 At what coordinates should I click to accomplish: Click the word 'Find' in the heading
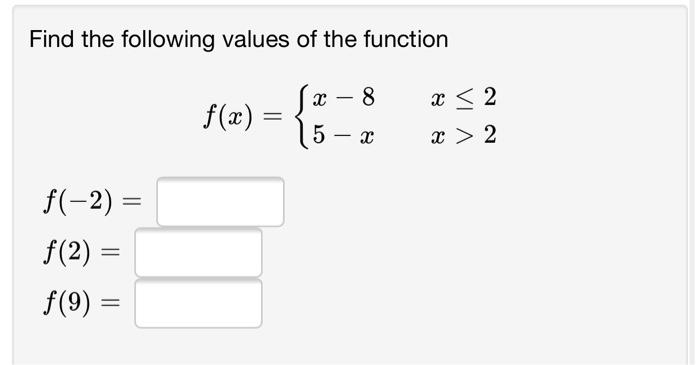(x=52, y=39)
